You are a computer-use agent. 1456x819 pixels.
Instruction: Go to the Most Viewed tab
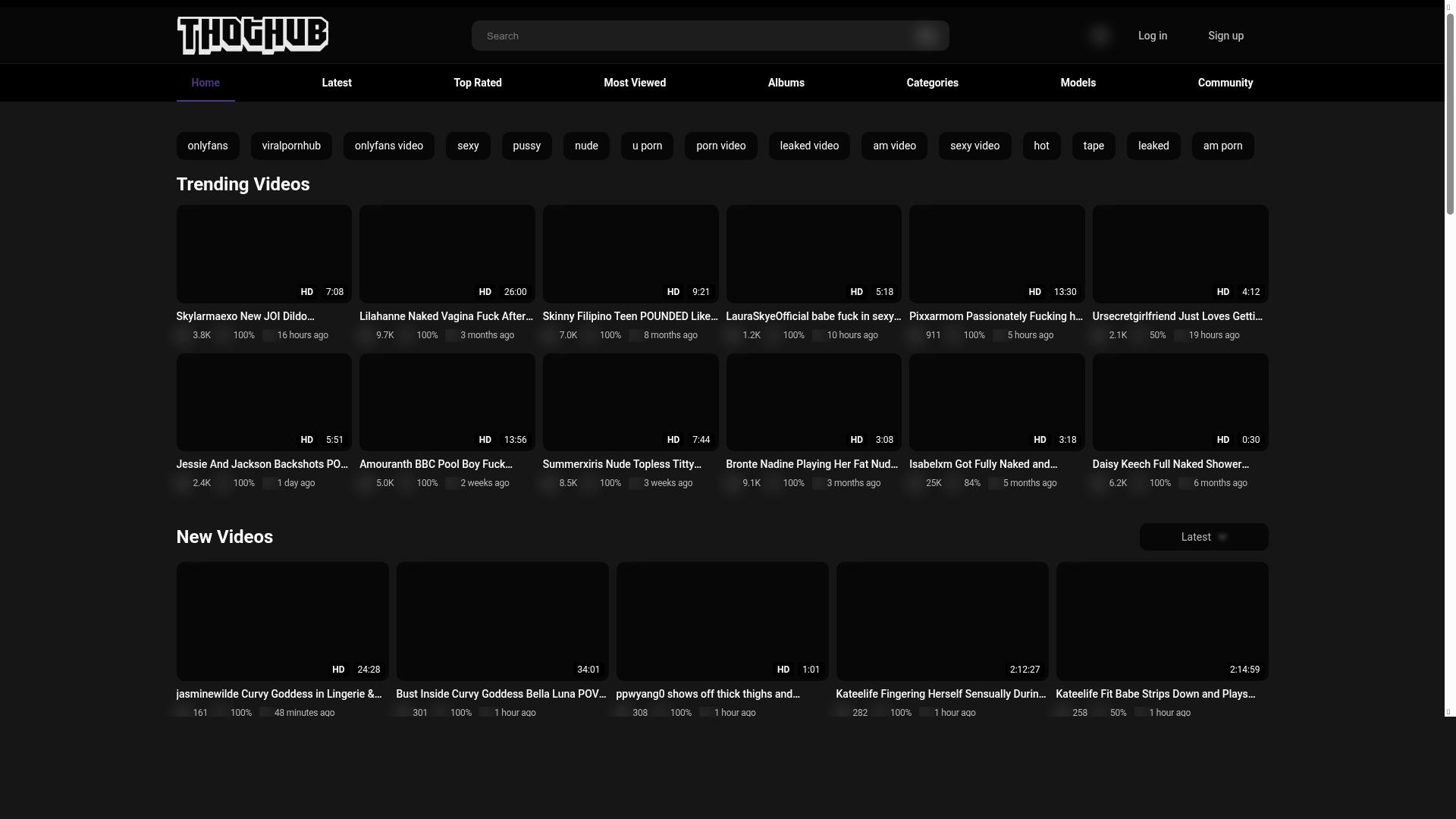[x=634, y=83]
